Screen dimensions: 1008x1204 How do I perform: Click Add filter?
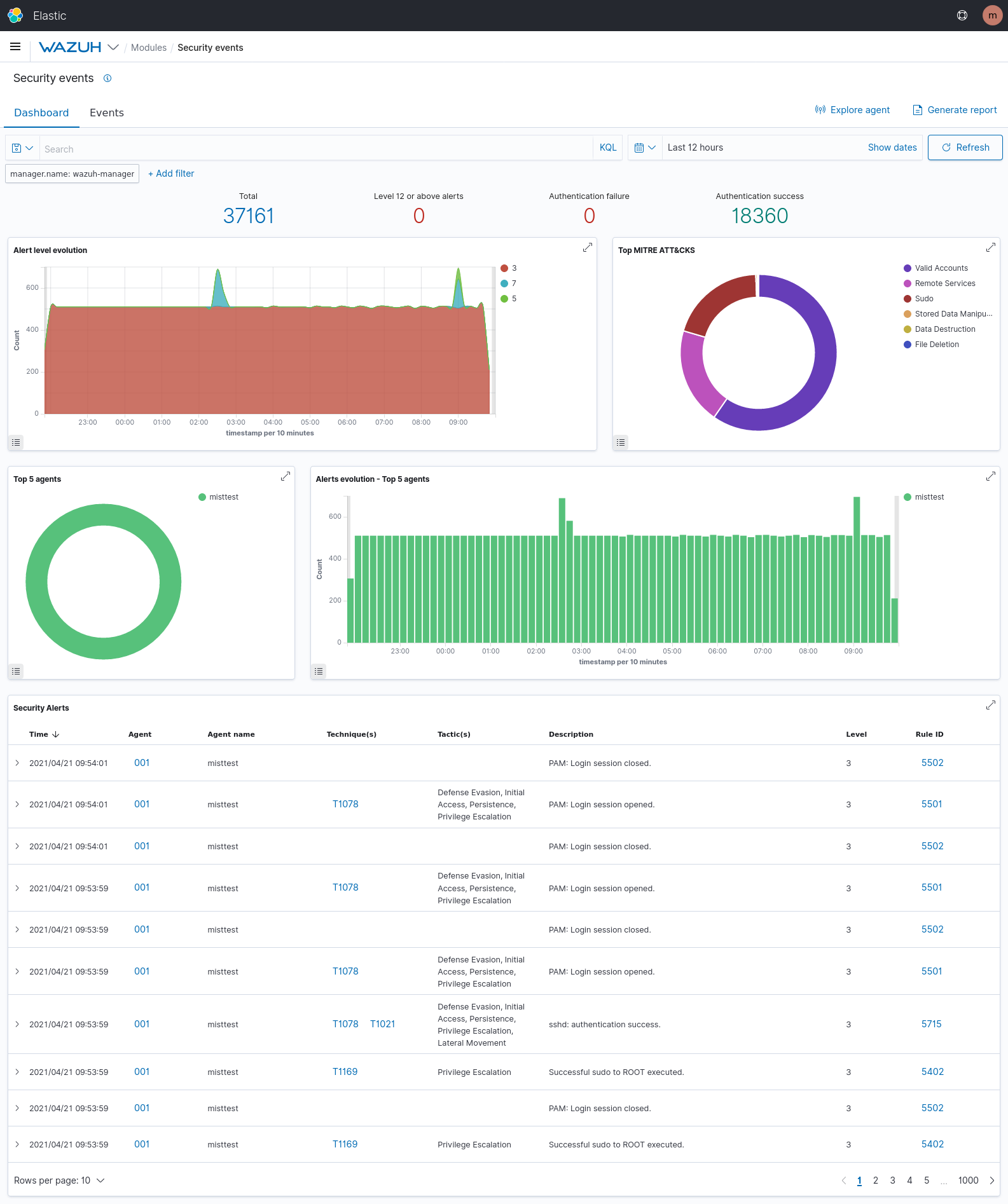[171, 174]
